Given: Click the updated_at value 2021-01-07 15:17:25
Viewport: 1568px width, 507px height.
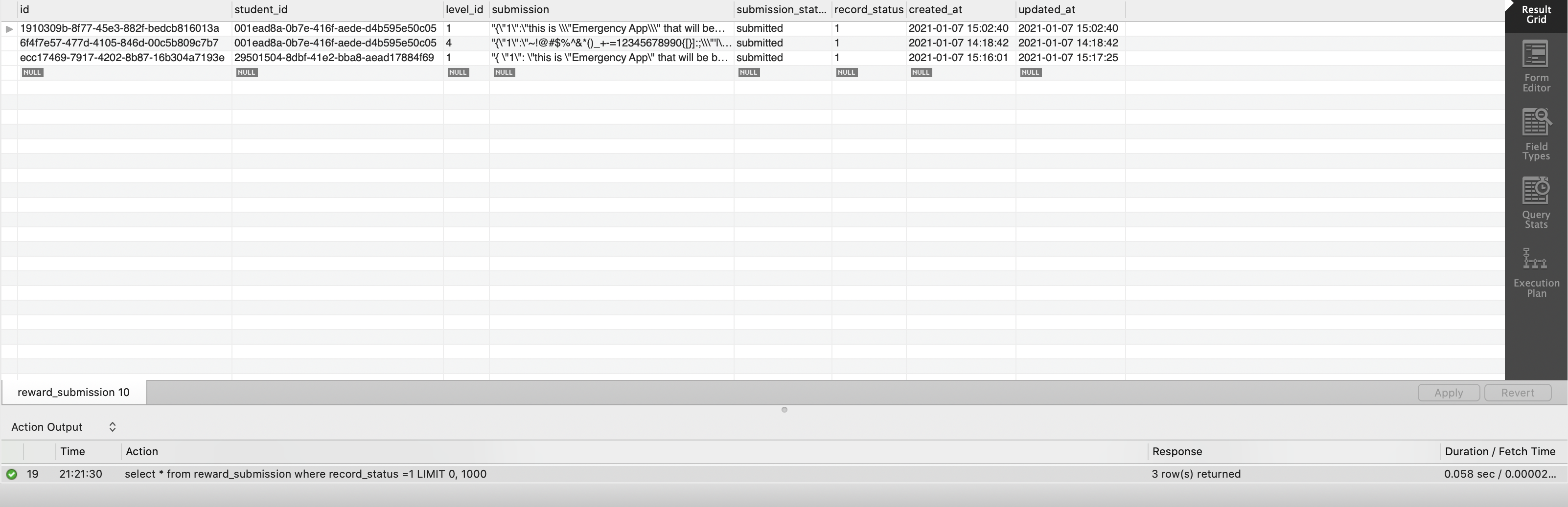Looking at the screenshot, I should 1068,58.
